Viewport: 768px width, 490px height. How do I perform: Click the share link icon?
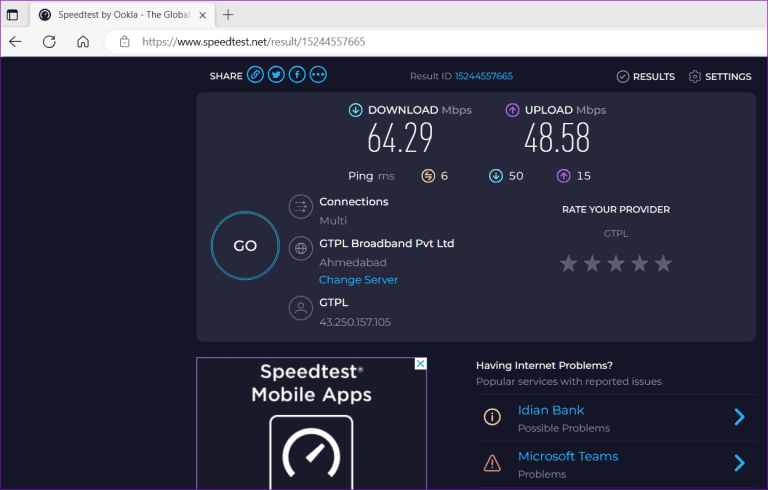tap(255, 75)
